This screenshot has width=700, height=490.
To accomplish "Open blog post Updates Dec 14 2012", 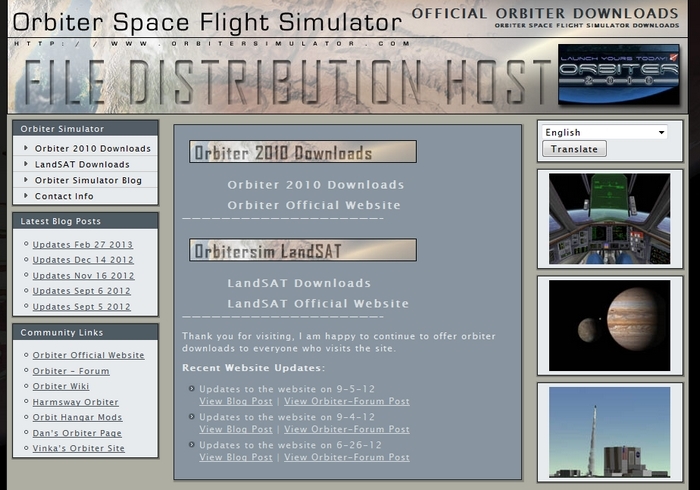I will [83, 260].
